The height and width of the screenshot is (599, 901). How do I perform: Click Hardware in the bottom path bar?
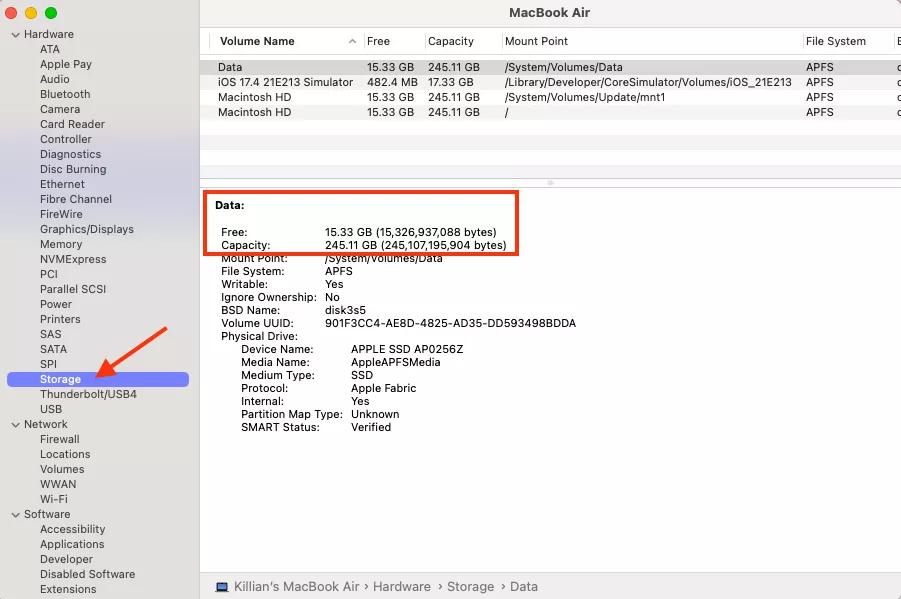(401, 587)
